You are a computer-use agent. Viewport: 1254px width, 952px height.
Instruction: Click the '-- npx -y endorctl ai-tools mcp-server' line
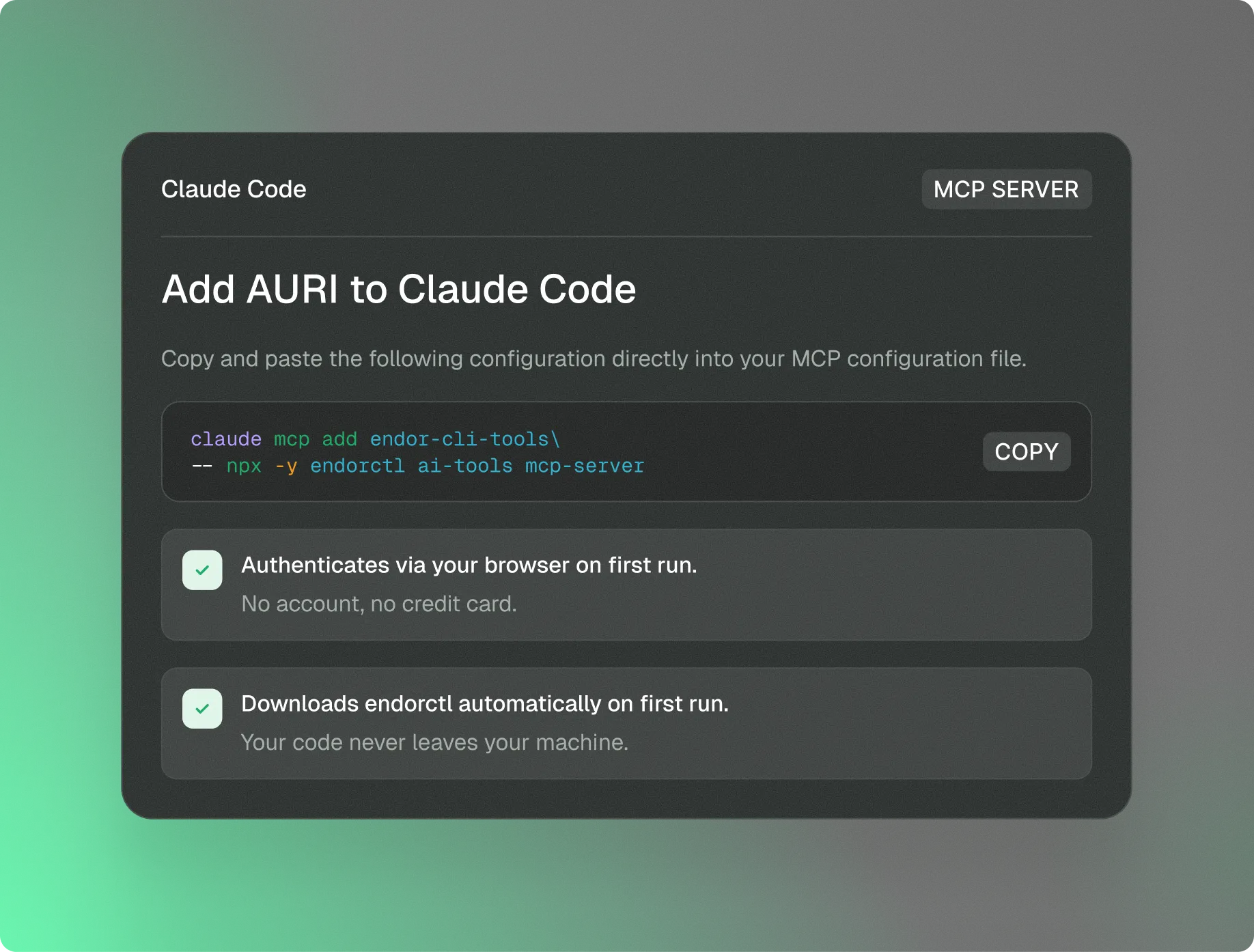coord(417,466)
